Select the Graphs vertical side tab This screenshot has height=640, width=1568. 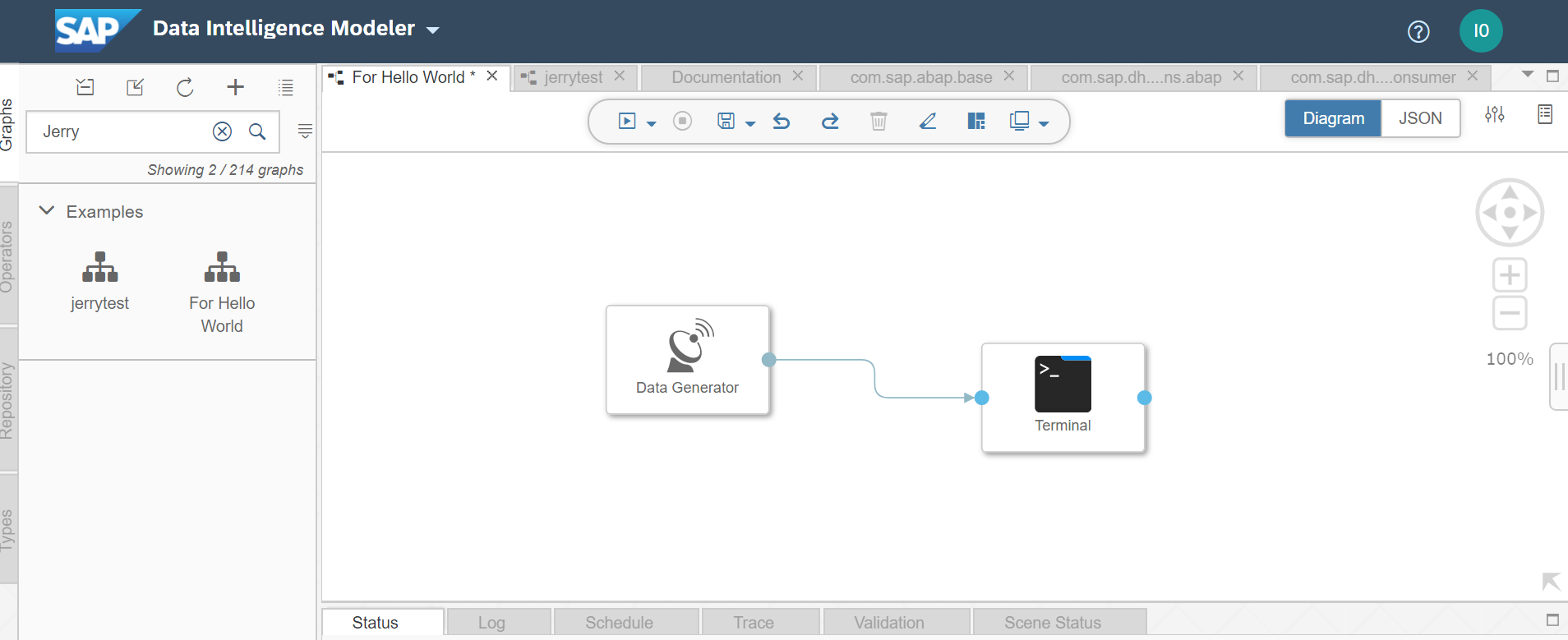coord(8,124)
